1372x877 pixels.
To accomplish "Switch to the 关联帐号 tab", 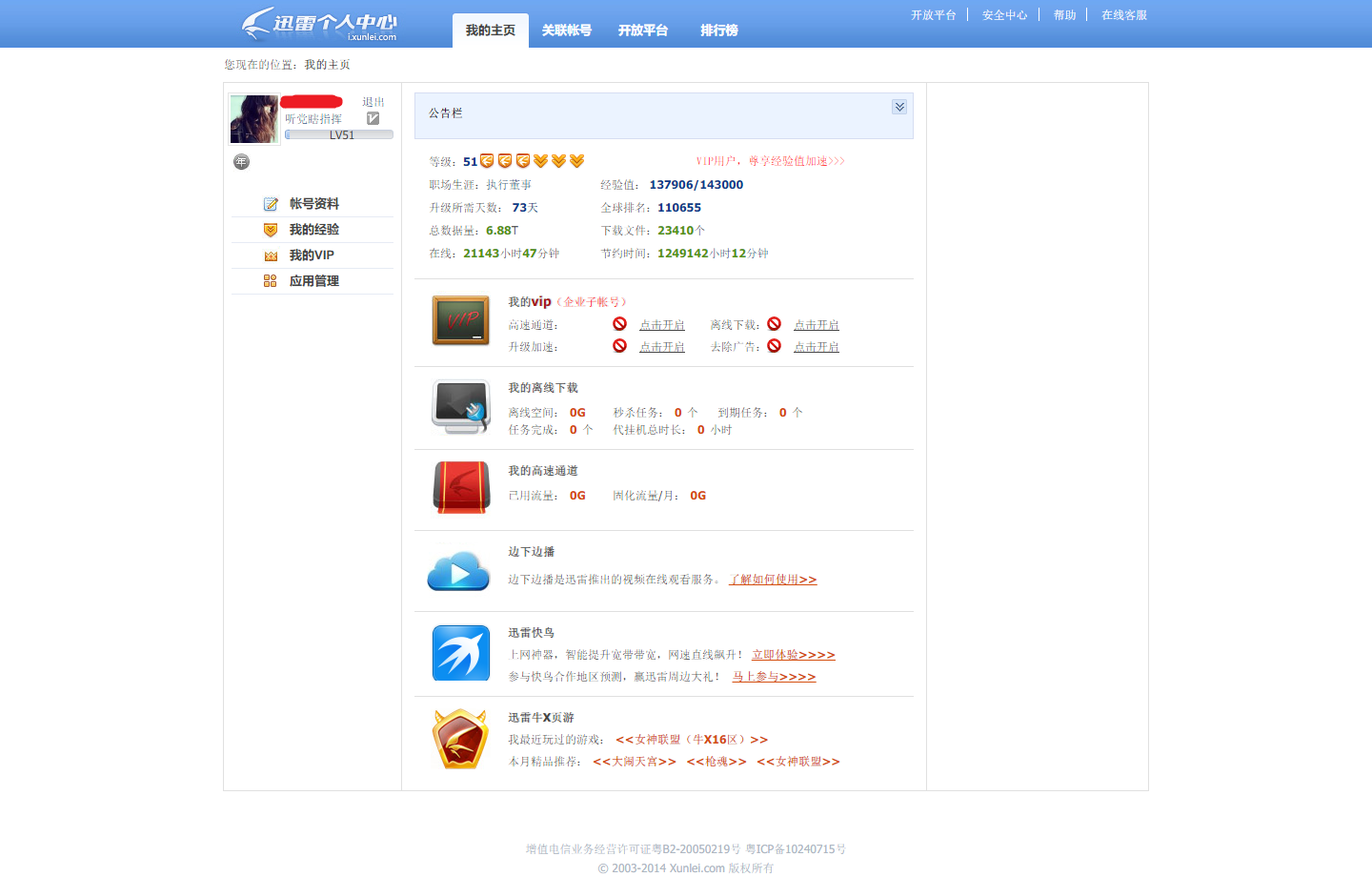I will (x=566, y=31).
